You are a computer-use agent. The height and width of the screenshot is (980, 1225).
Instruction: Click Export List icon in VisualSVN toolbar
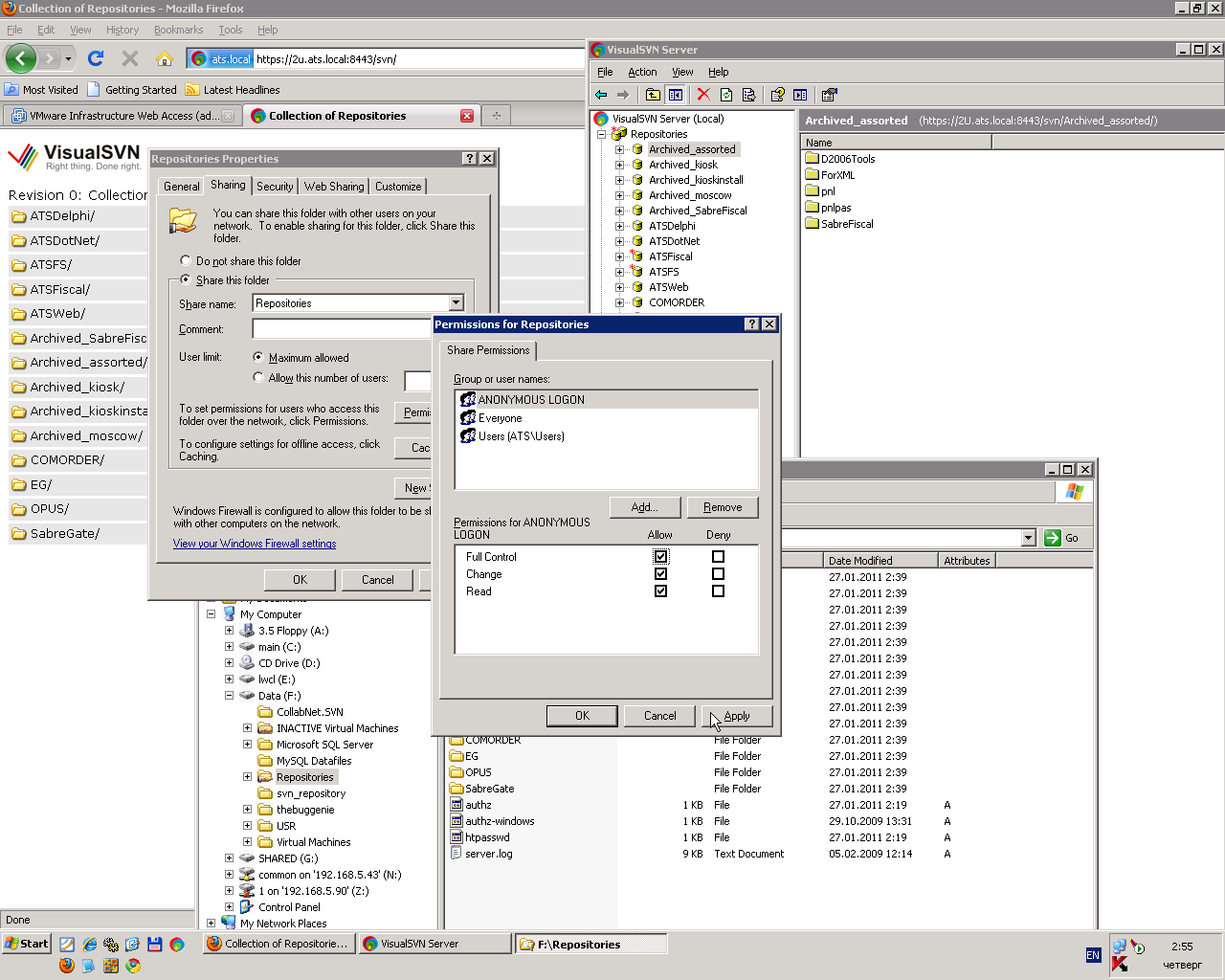[x=749, y=95]
